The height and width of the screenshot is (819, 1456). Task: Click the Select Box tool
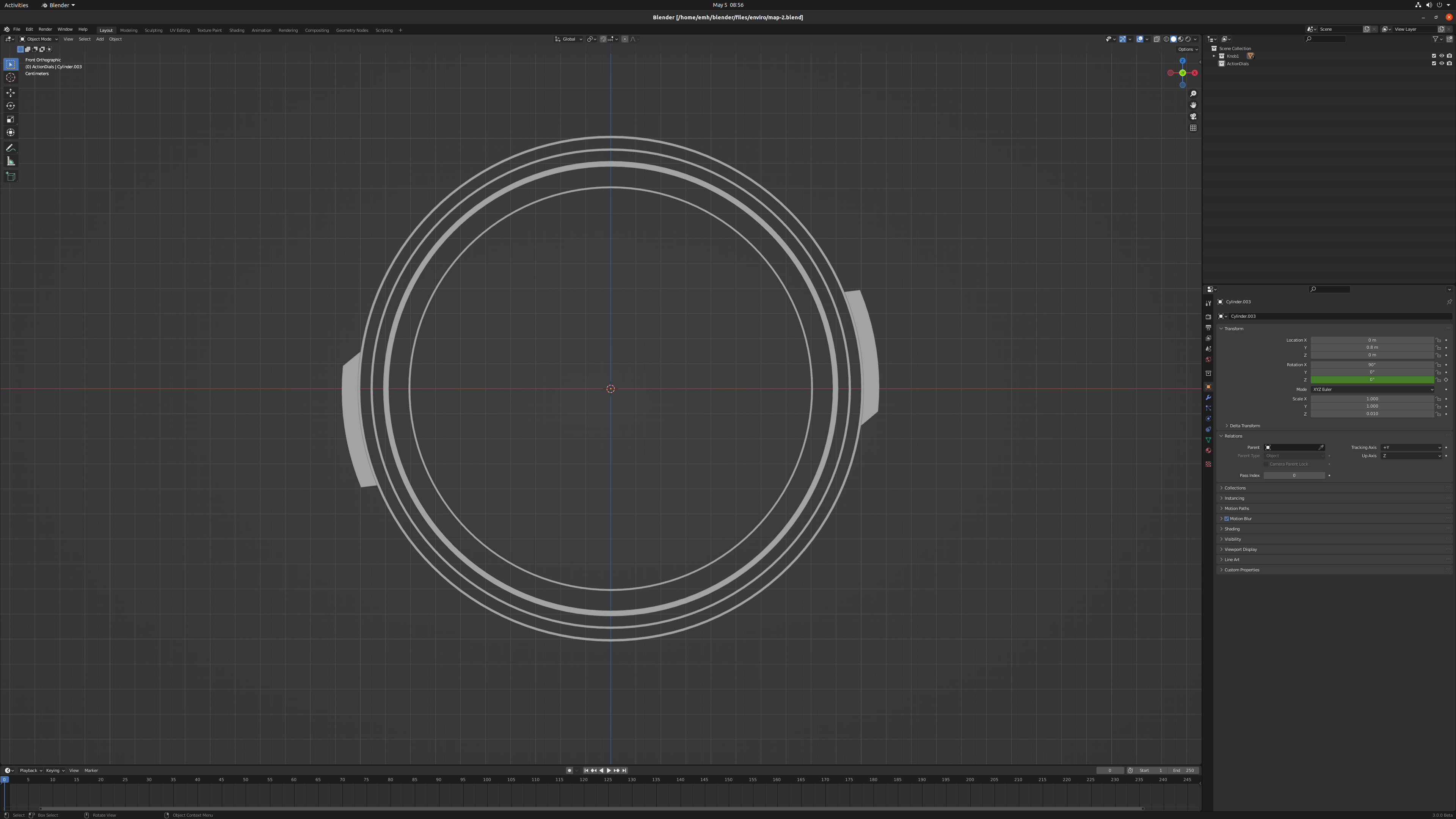11,64
